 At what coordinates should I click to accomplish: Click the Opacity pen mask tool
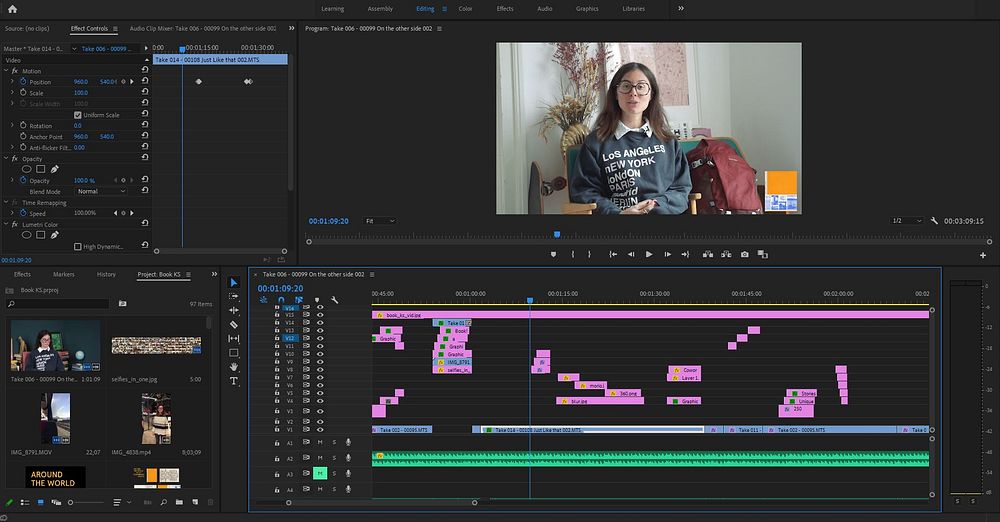pos(55,169)
